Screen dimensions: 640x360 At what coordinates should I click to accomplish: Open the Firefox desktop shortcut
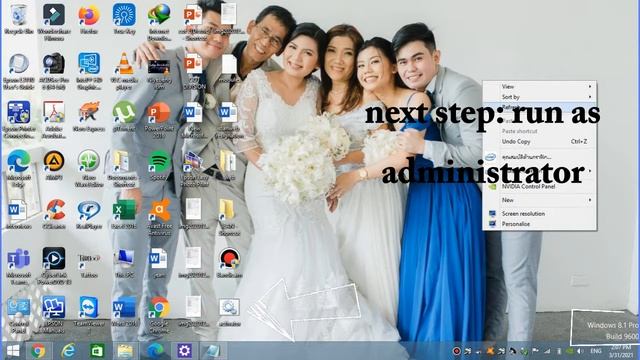(x=89, y=19)
